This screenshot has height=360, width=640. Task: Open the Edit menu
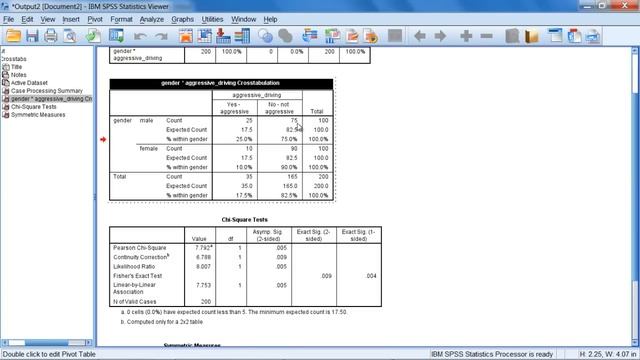click(27, 19)
